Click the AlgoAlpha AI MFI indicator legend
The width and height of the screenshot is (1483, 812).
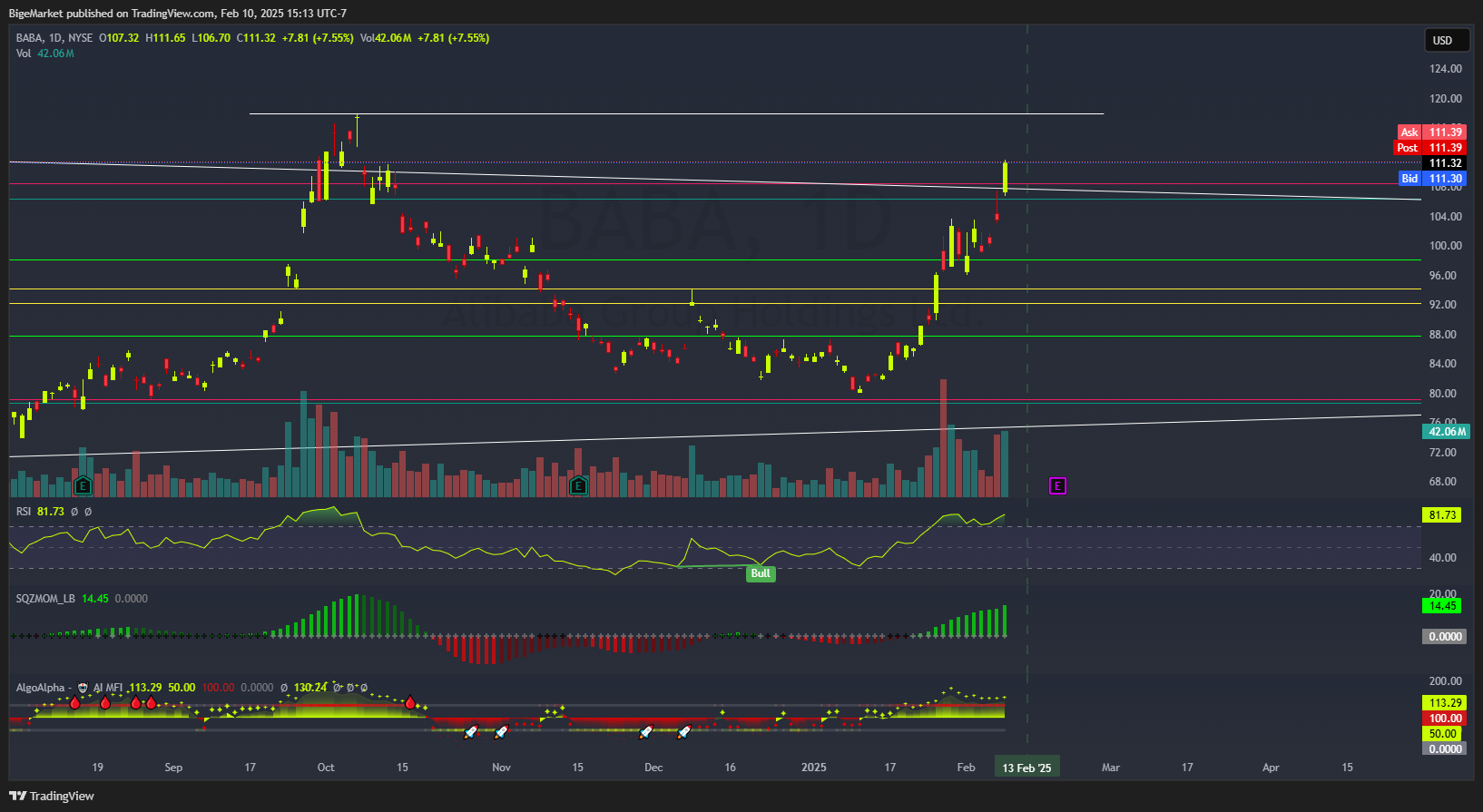tap(69, 688)
